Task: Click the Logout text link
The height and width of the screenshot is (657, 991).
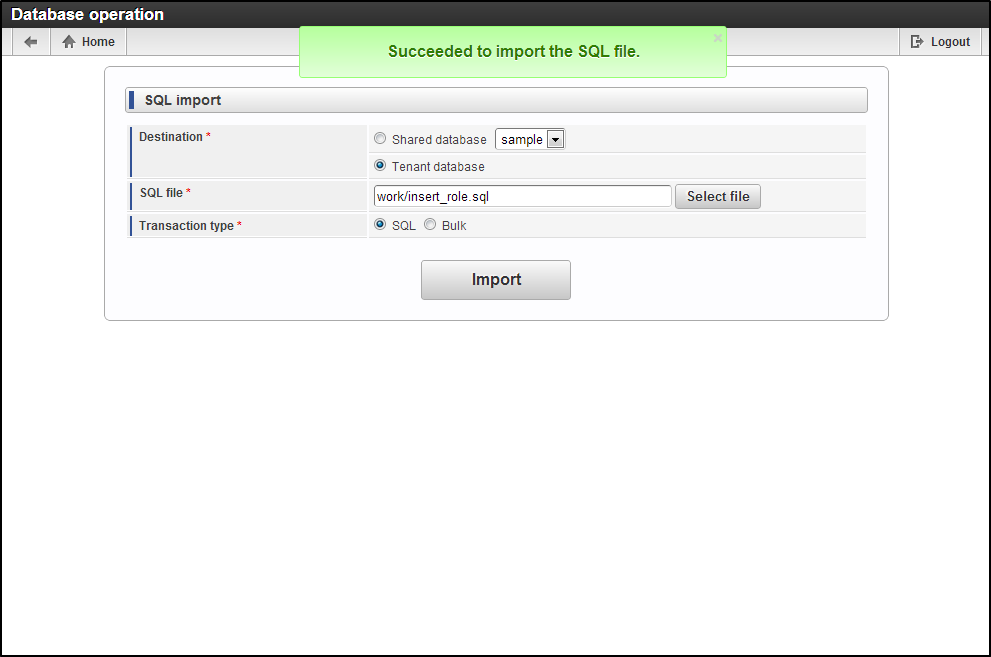Action: point(950,42)
